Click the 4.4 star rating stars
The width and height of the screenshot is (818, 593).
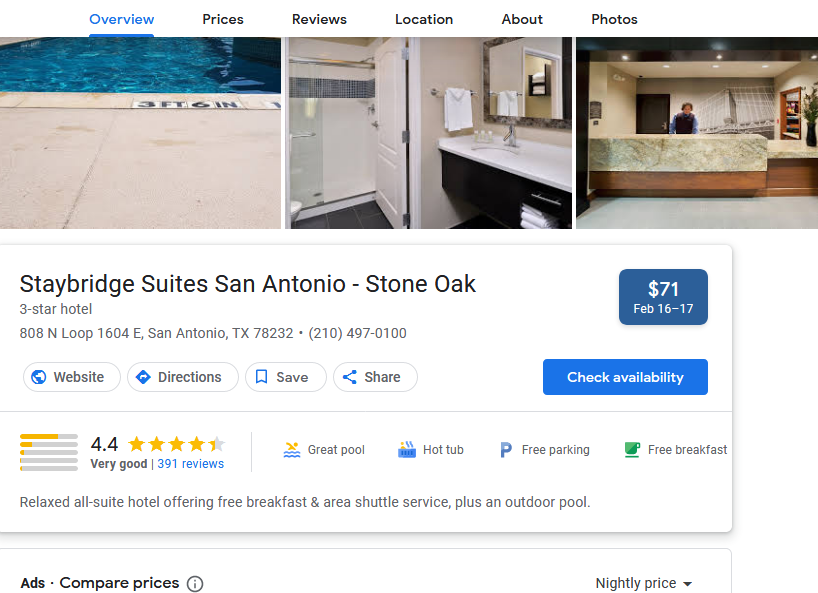[176, 444]
